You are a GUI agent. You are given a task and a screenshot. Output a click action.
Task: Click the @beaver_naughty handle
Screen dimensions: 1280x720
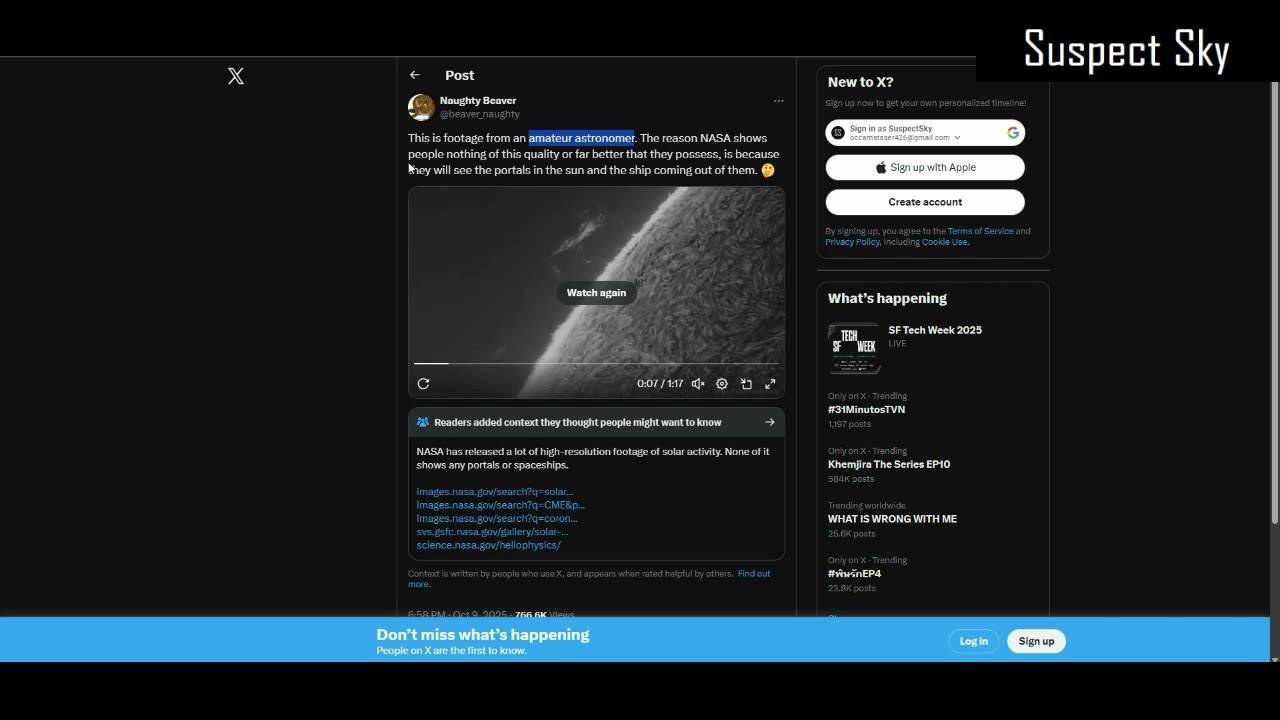[x=480, y=114]
